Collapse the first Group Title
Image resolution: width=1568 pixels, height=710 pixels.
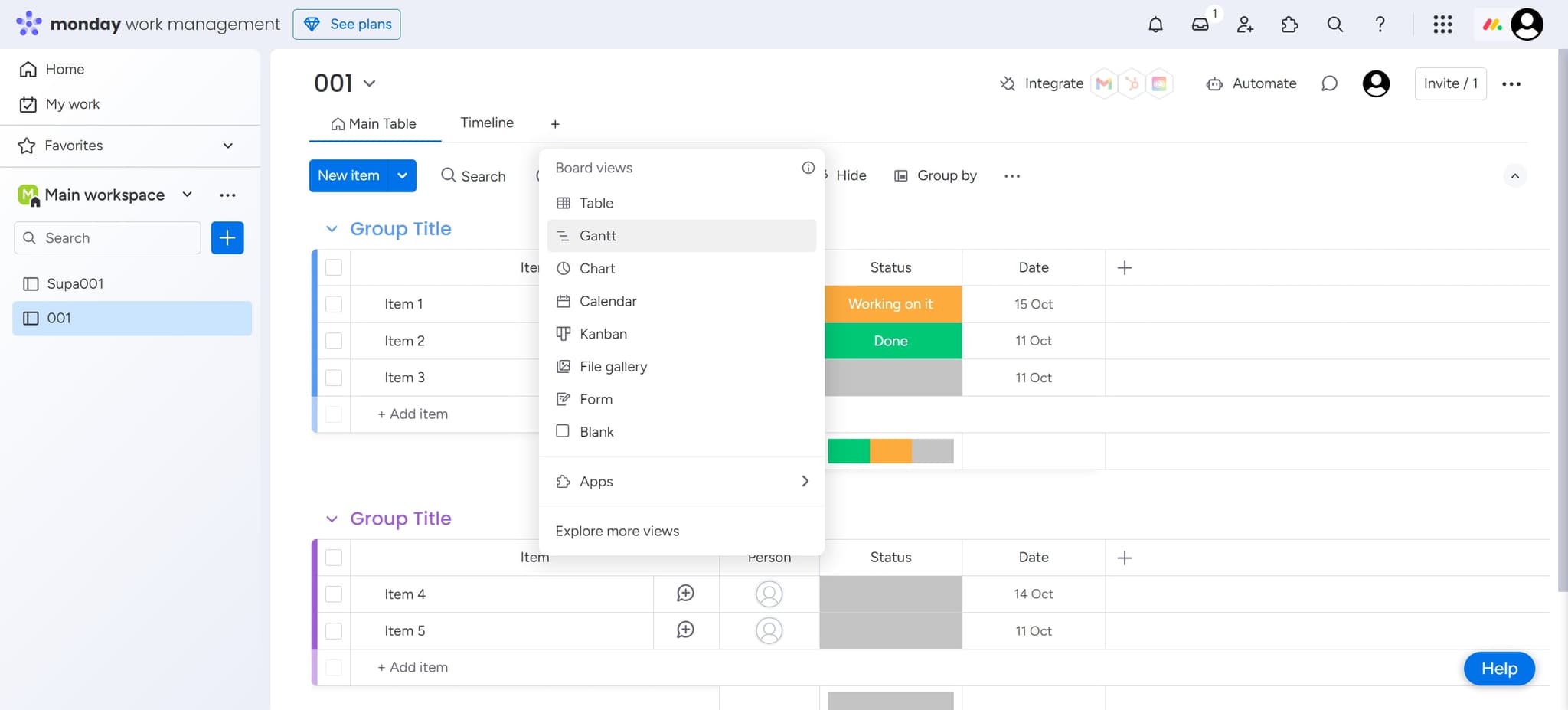tap(332, 228)
